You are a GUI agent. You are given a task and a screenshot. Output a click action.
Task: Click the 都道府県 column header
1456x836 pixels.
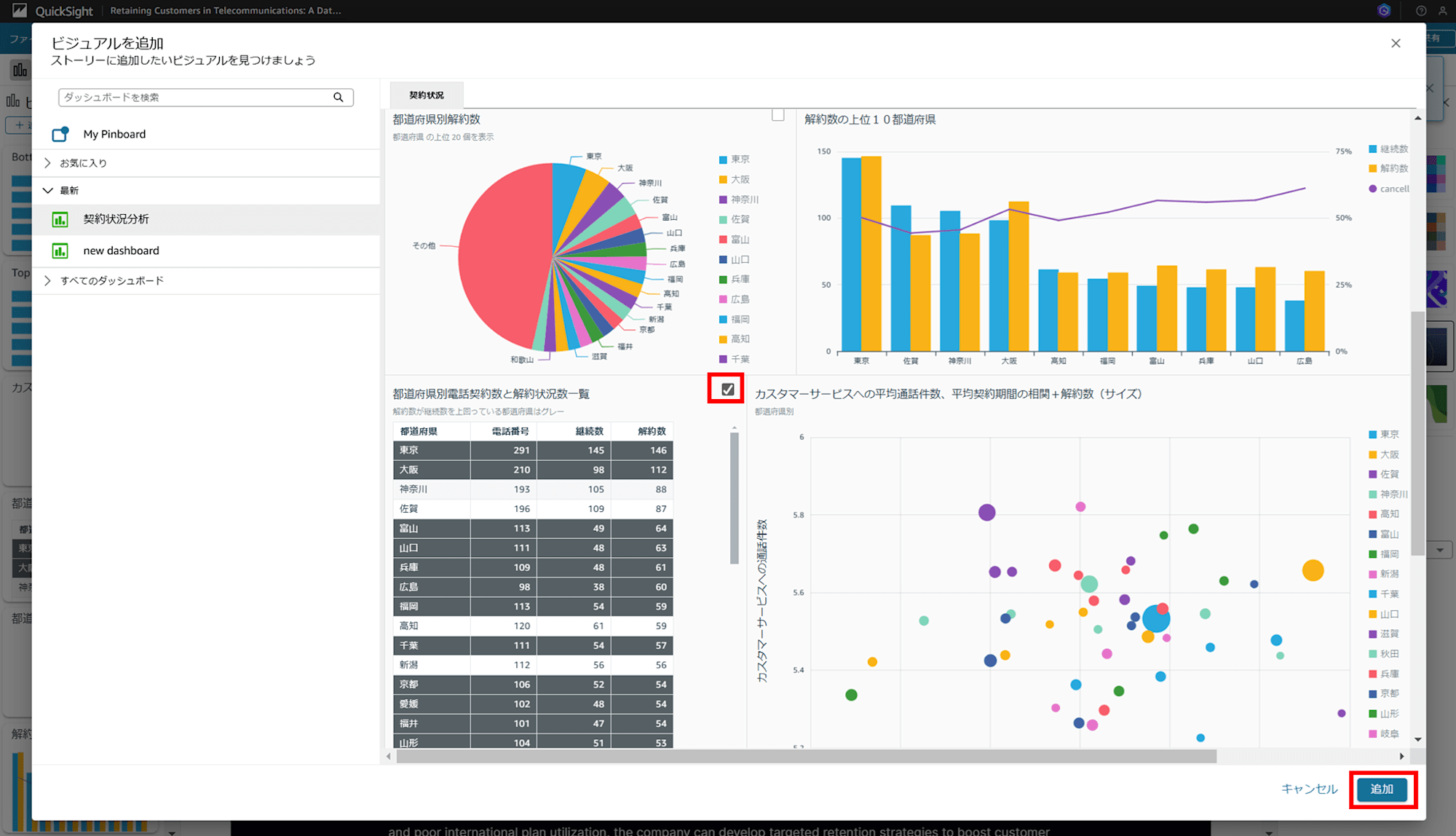(432, 432)
